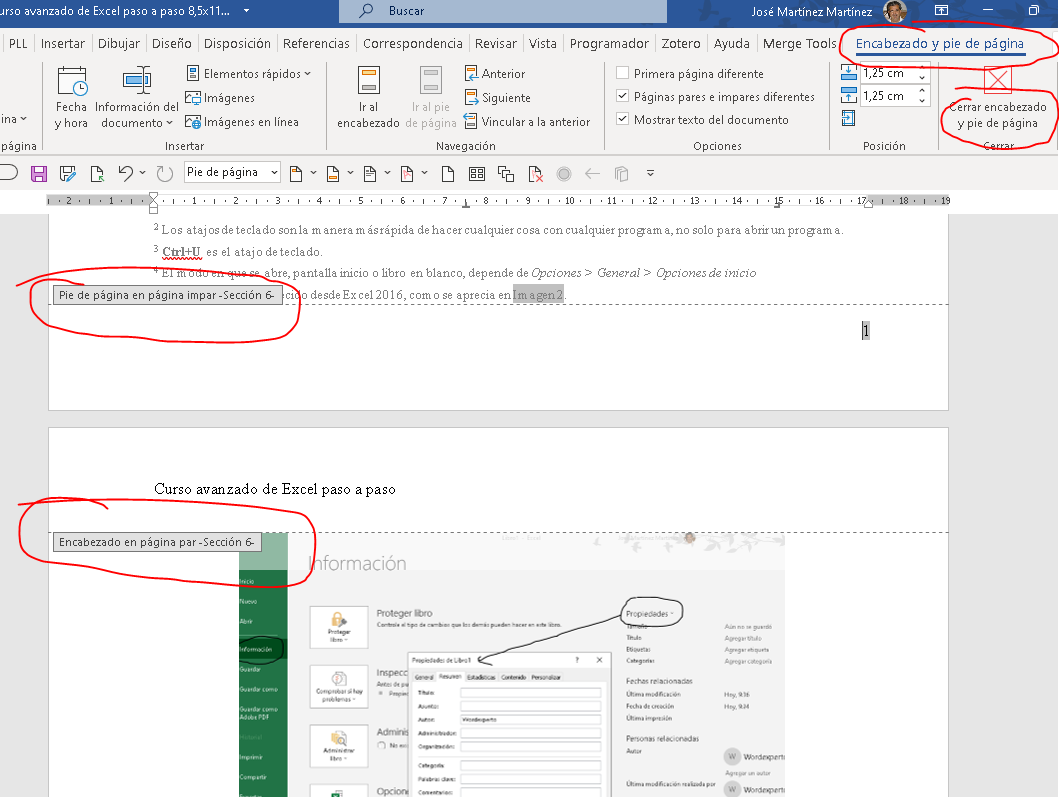Expand footer page icon dropdown arrow

click(x=351, y=173)
